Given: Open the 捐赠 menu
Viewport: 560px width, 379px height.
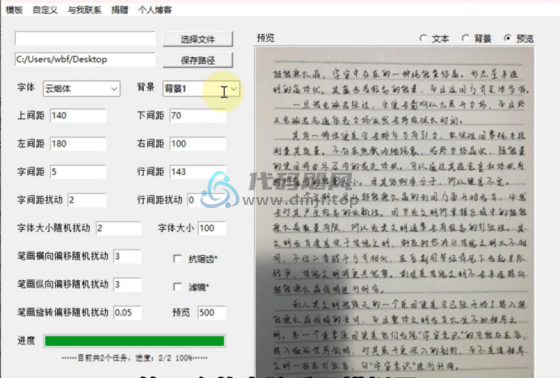Looking at the screenshot, I should (120, 10).
